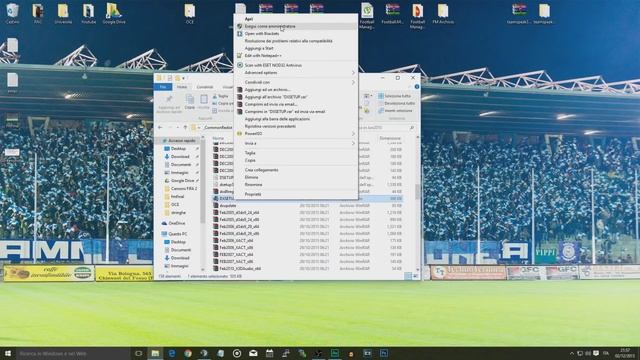This screenshot has width=640, height=360.
Task: Open the File tab in Explorer ribbon
Action: 163,87
